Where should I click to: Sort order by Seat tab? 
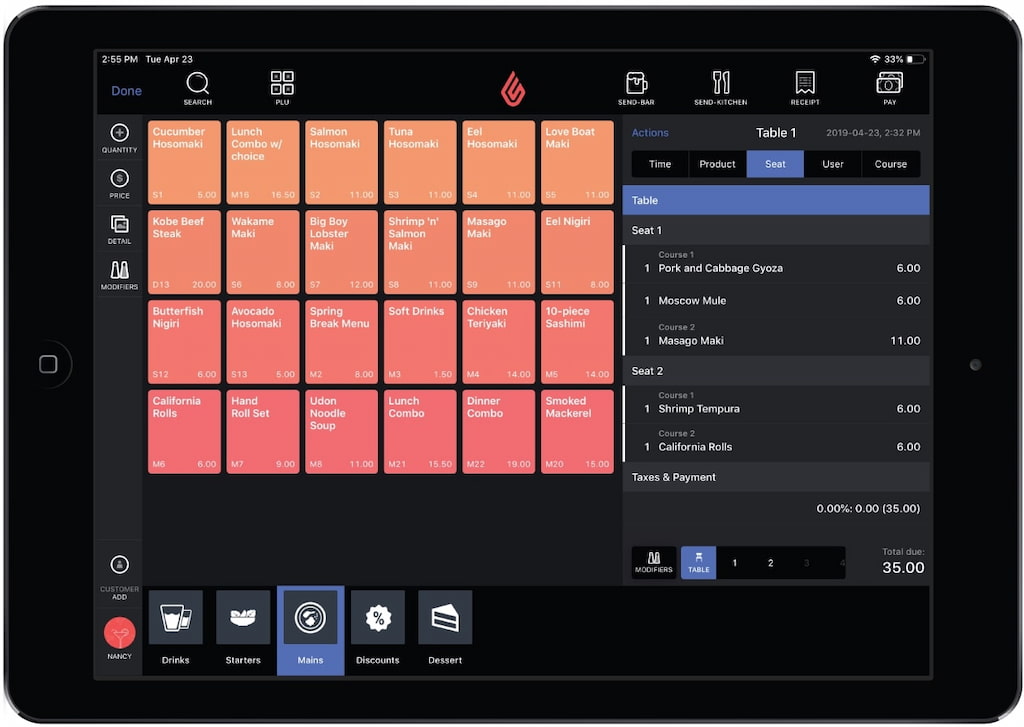[x=775, y=164]
